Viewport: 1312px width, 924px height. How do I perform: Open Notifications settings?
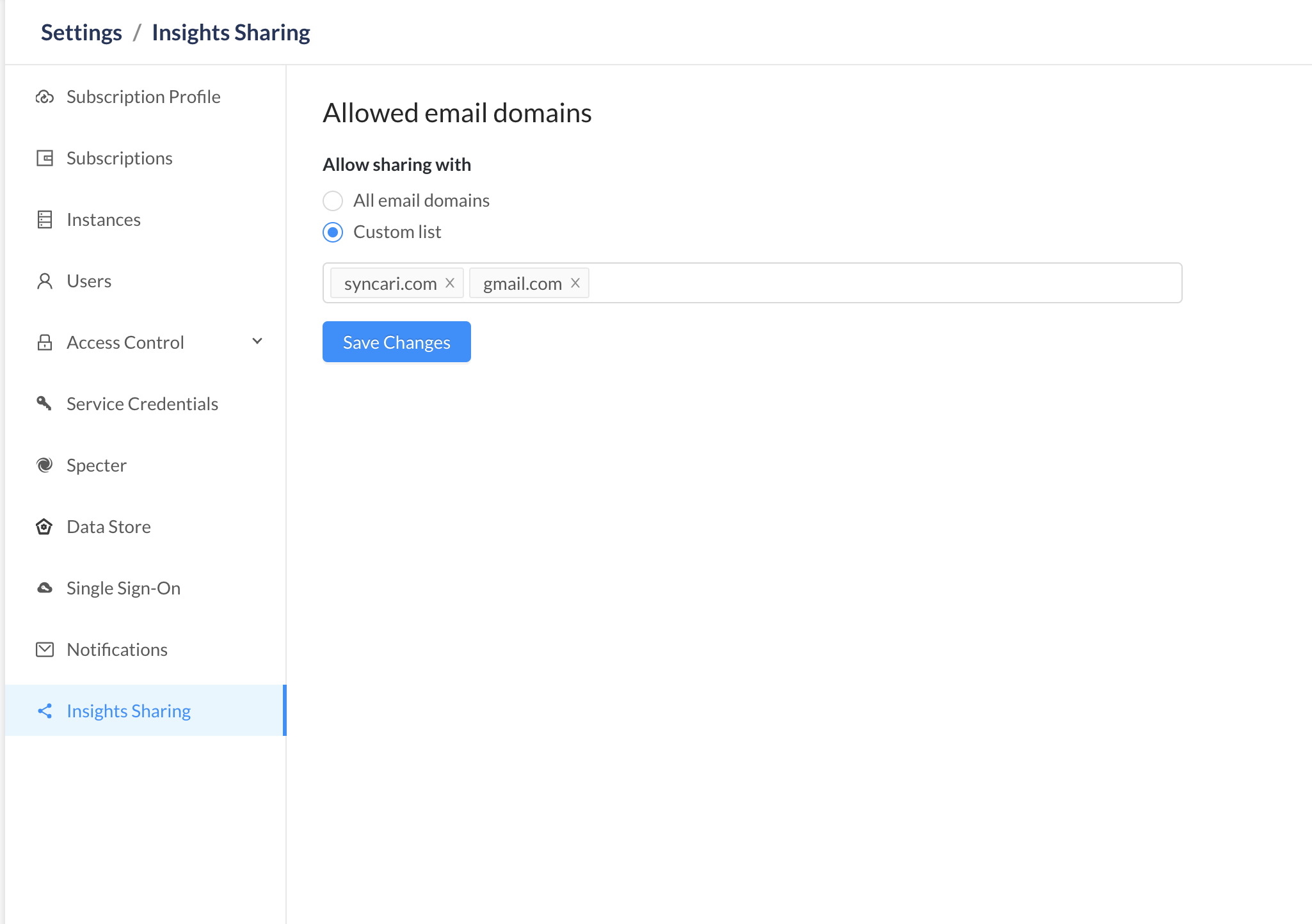[x=146, y=649]
